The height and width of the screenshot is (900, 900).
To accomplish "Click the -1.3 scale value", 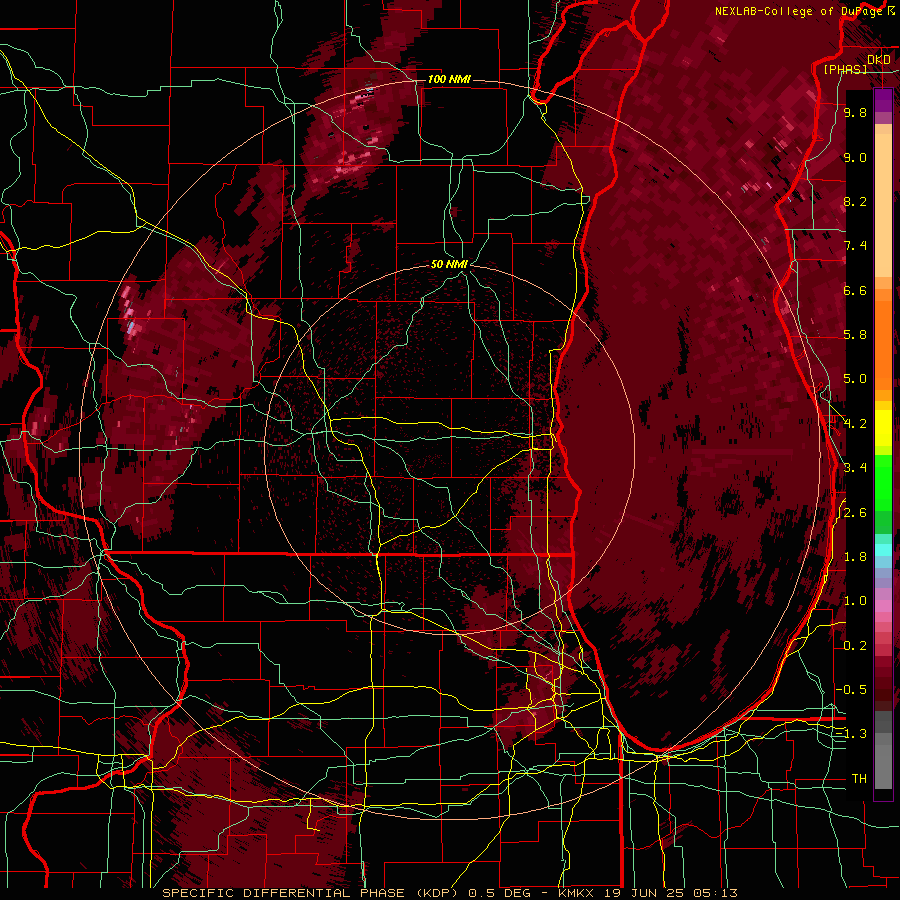I will pyautogui.click(x=852, y=734).
